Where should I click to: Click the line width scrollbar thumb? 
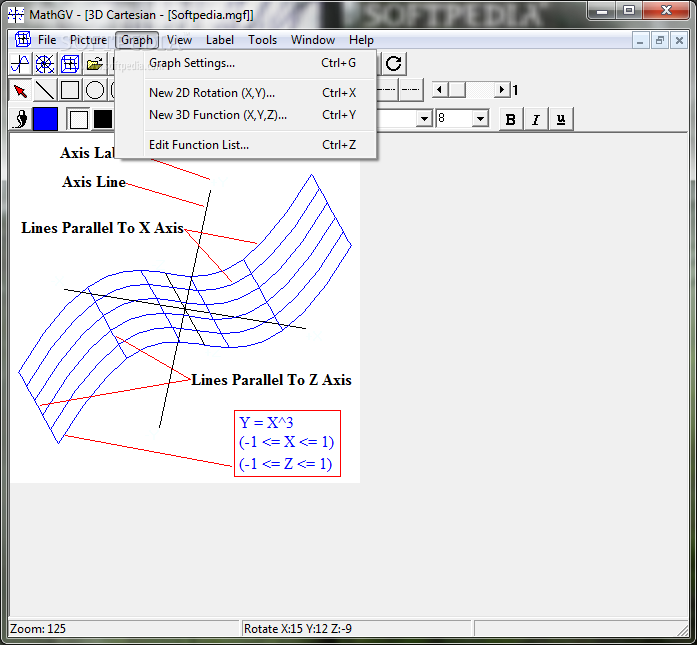tap(457, 90)
